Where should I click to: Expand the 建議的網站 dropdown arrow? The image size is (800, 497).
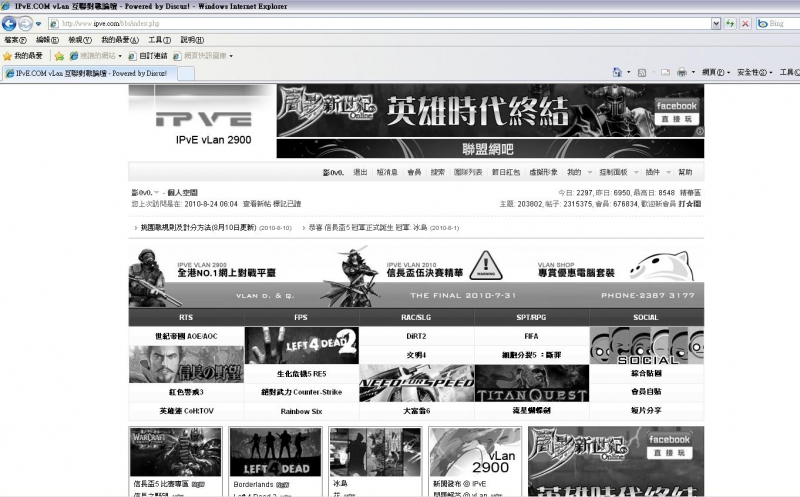(120, 56)
